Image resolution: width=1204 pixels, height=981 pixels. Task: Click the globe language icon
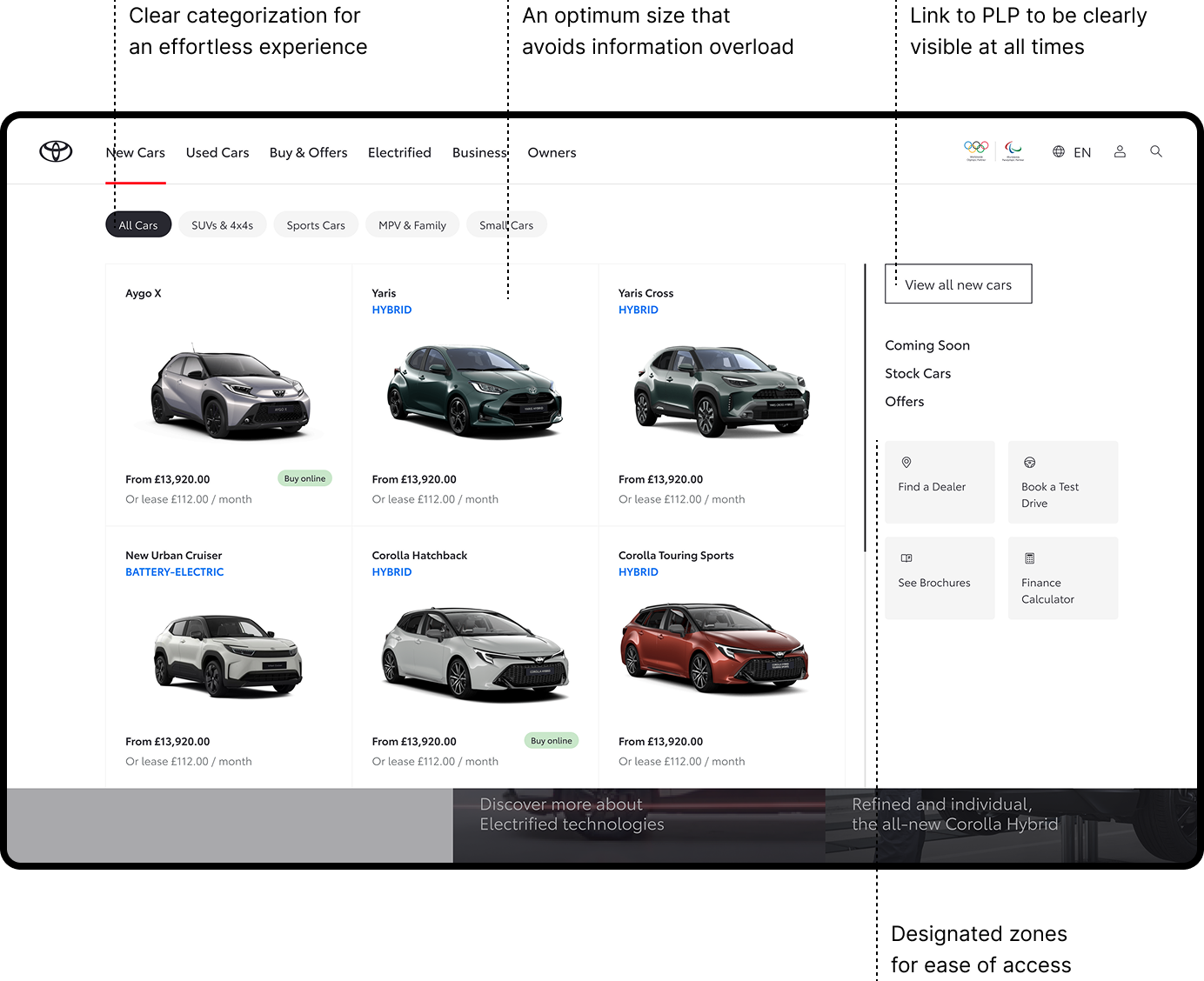(x=1059, y=151)
